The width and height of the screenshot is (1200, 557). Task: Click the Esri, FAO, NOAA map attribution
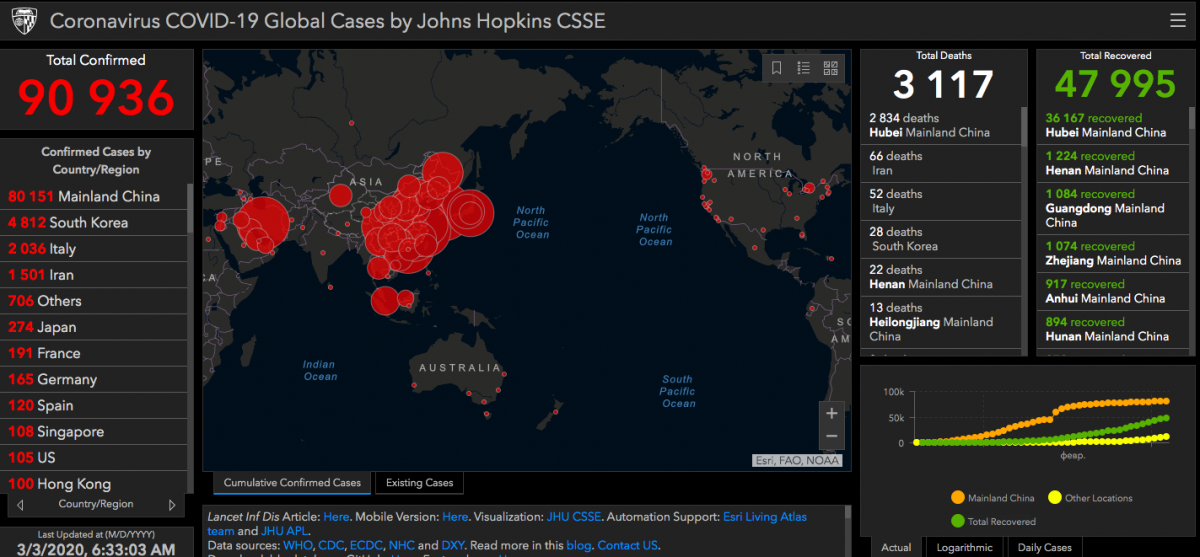pyautogui.click(x=797, y=461)
